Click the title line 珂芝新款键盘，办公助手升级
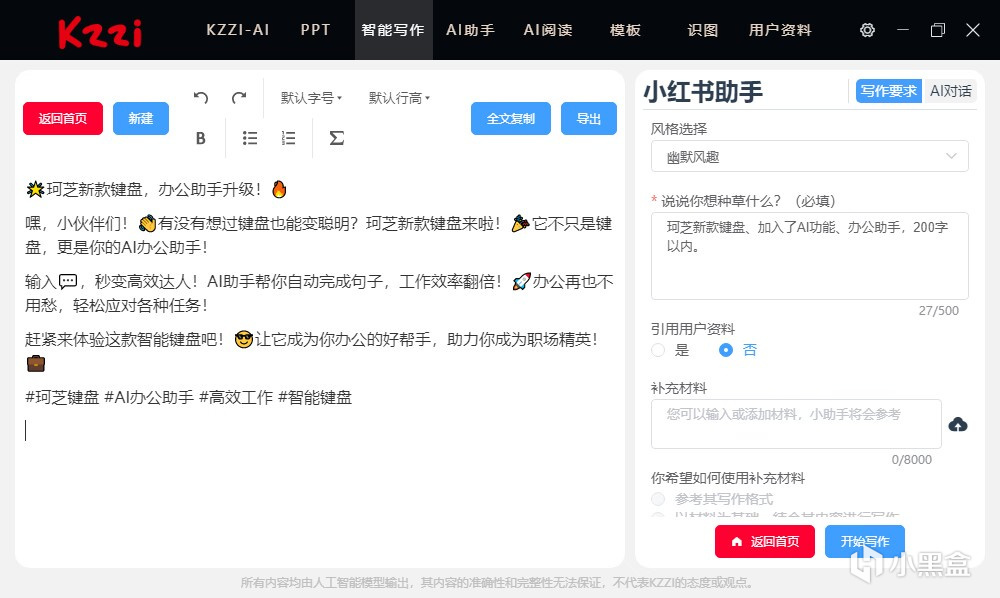 [156, 189]
